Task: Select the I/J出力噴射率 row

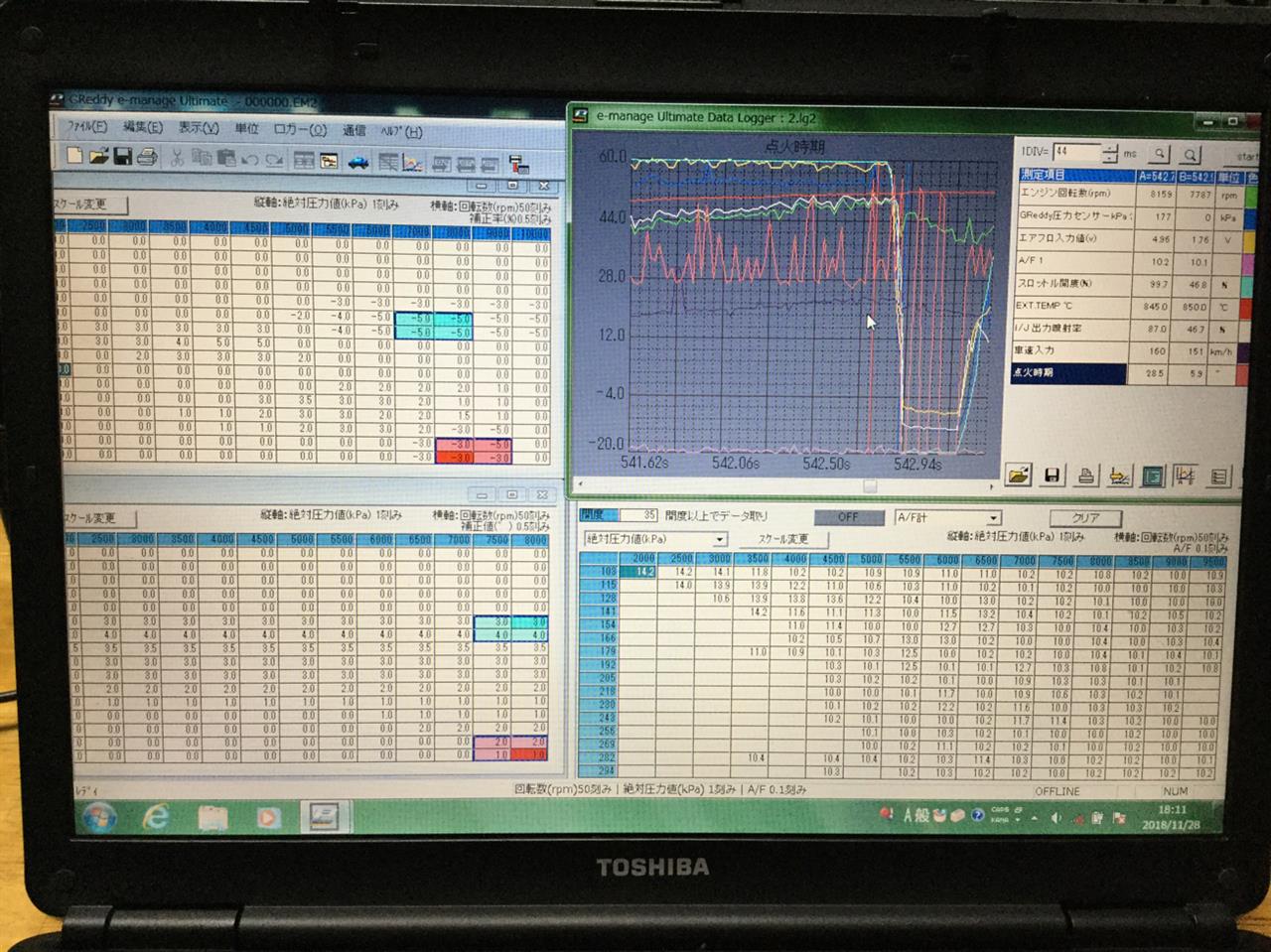Action: click(x=1131, y=329)
